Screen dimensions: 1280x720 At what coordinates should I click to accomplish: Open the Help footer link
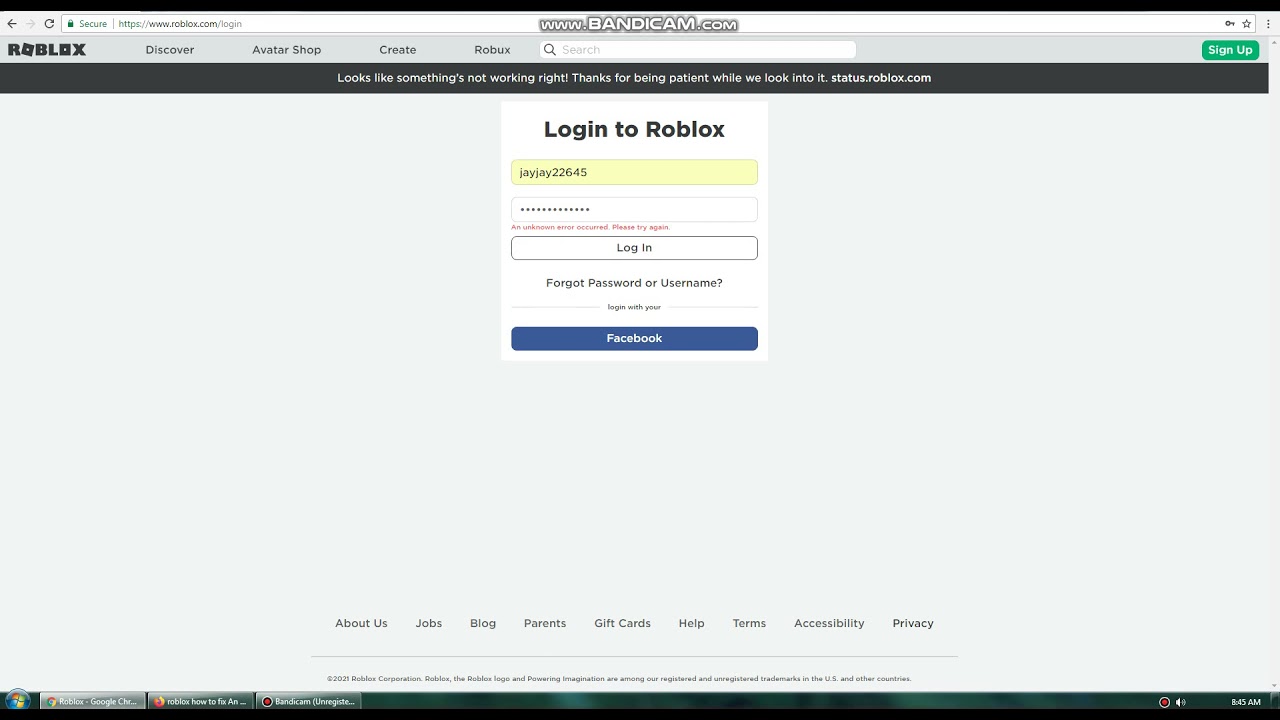click(691, 623)
